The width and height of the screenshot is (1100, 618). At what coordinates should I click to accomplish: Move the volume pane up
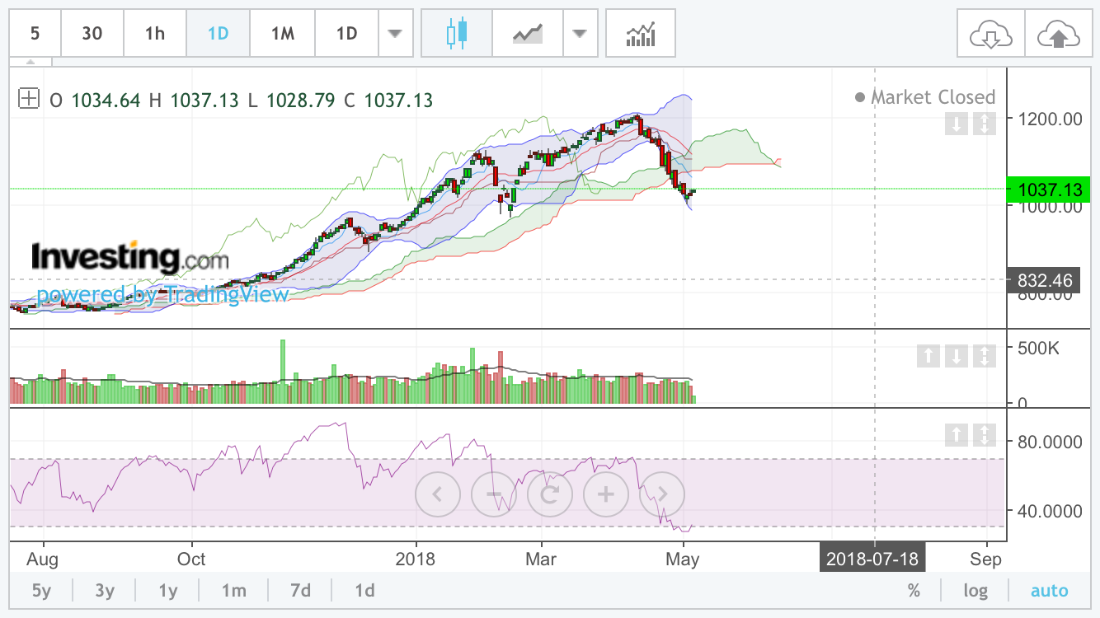point(926,355)
